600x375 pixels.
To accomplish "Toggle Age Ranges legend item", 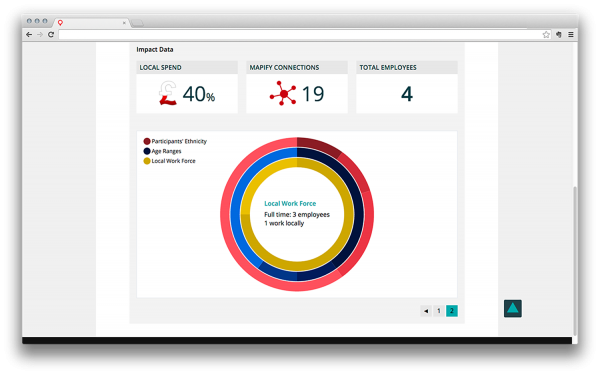I will pyautogui.click(x=162, y=151).
